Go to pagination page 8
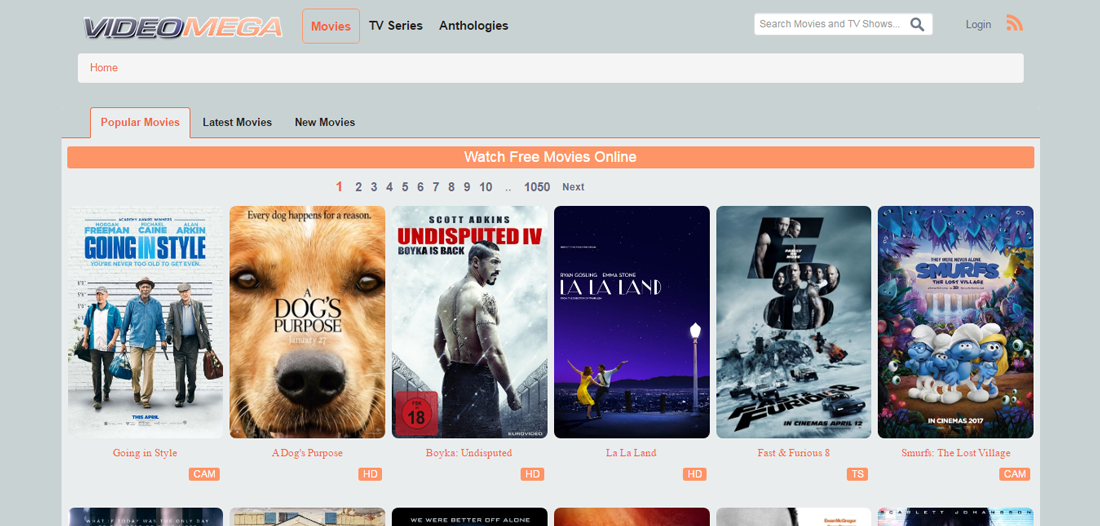Viewport: 1100px width, 526px height. click(x=451, y=187)
